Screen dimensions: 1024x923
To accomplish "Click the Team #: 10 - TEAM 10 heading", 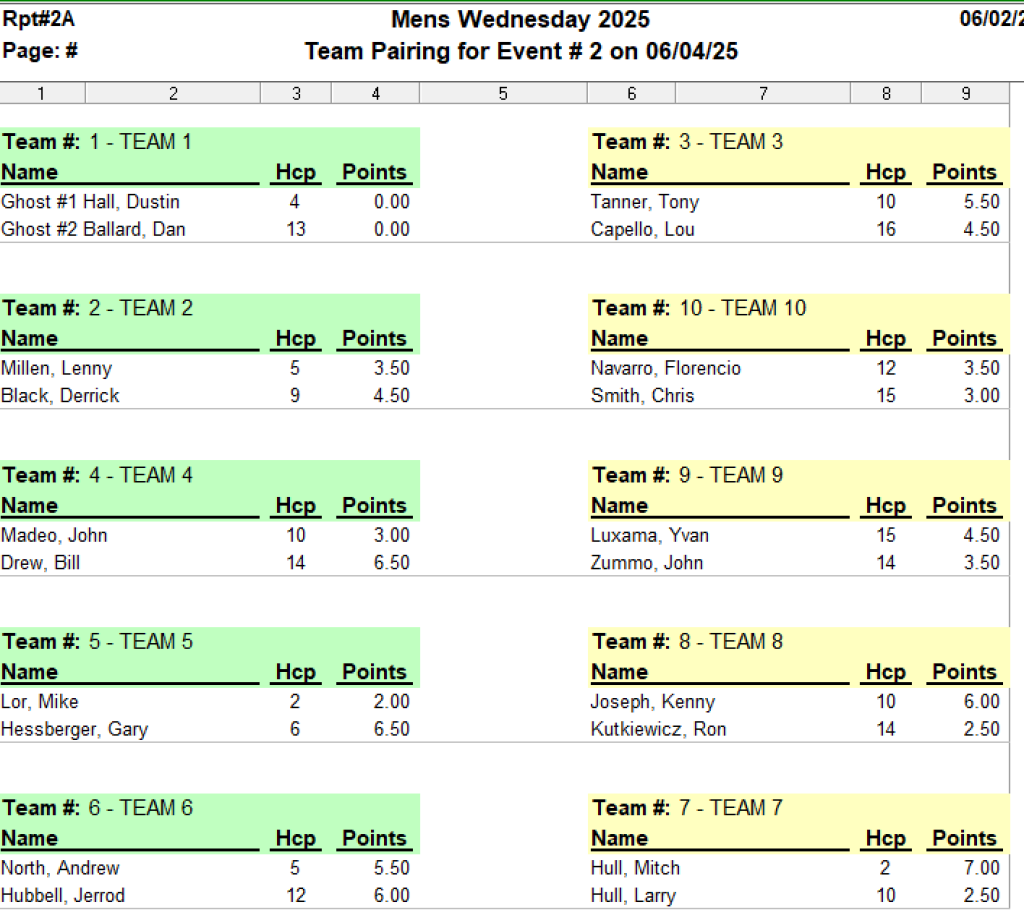I will (699, 308).
